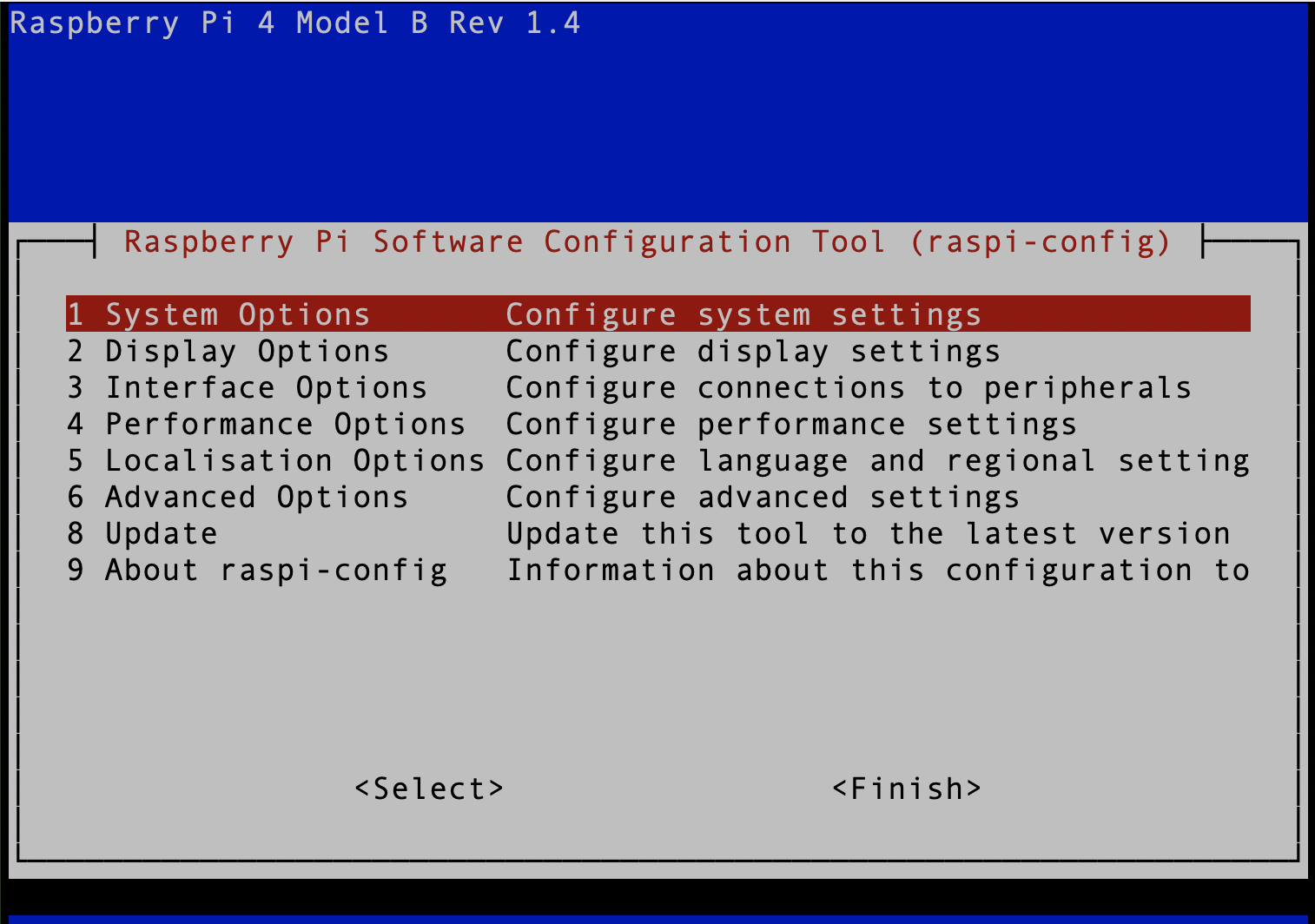Image resolution: width=1315 pixels, height=924 pixels.
Task: Click 'Configure performance settings' description
Action: point(791,425)
